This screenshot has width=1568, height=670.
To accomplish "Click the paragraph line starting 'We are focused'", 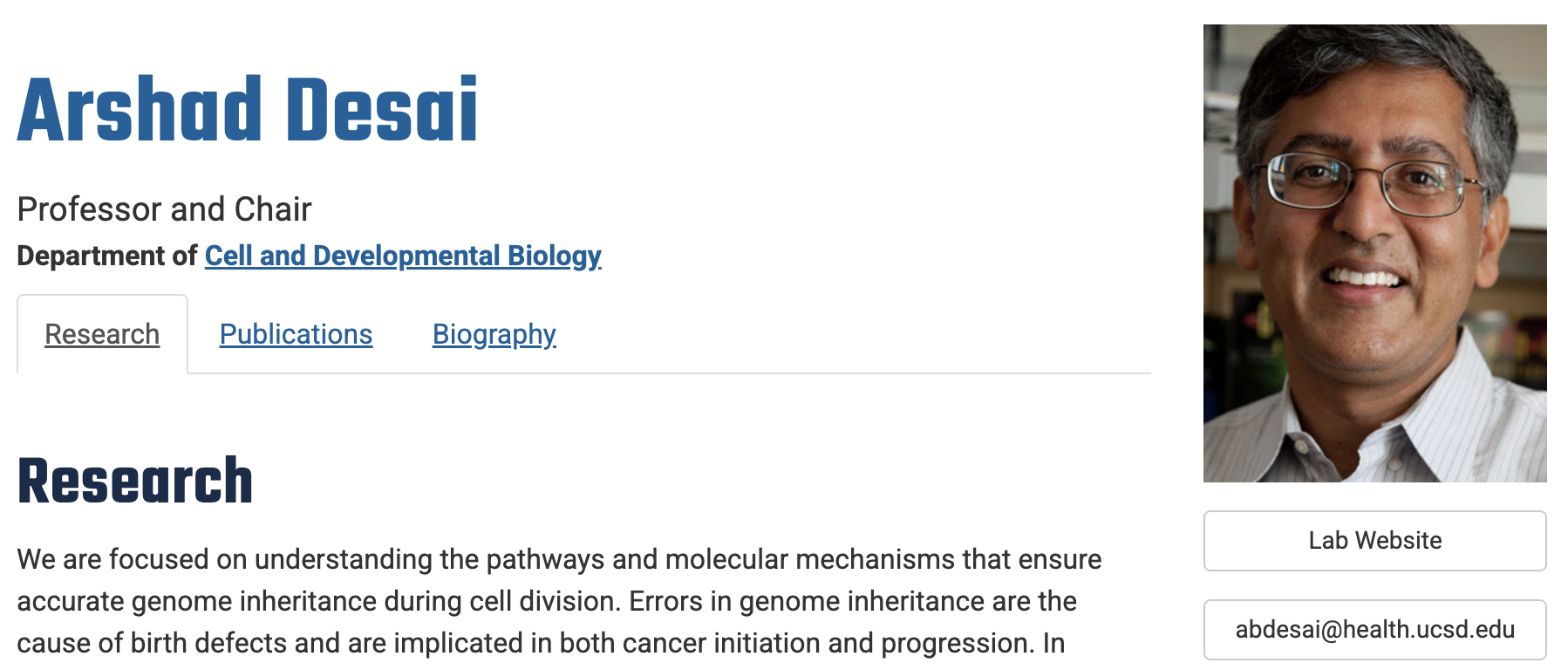I will (559, 559).
